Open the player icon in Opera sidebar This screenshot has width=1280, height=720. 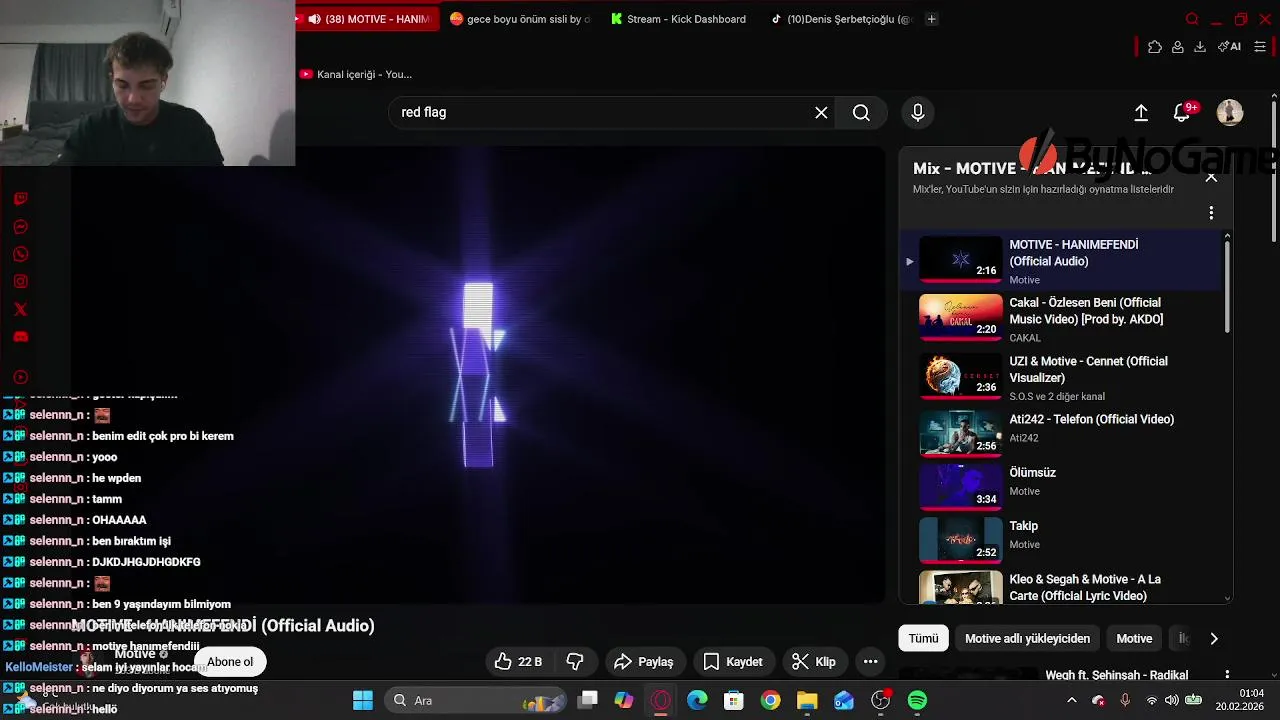pyautogui.click(x=20, y=377)
